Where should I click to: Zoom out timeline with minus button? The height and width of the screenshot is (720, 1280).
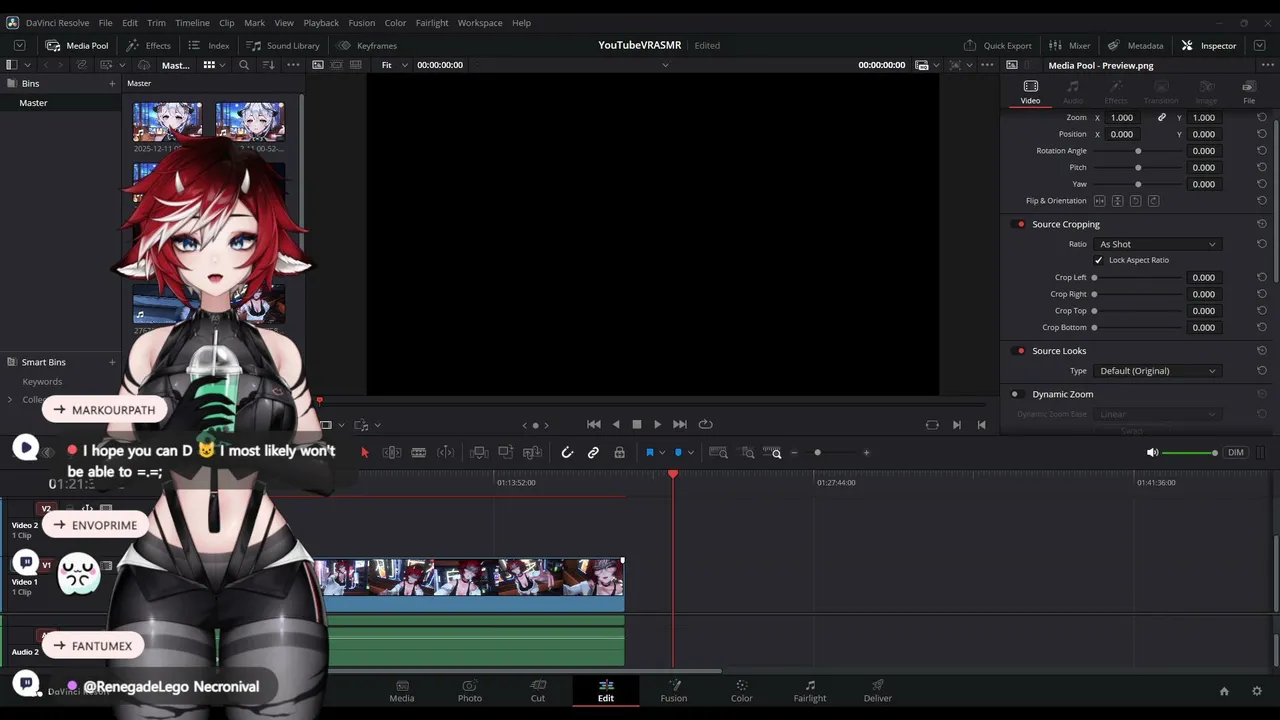(795, 453)
